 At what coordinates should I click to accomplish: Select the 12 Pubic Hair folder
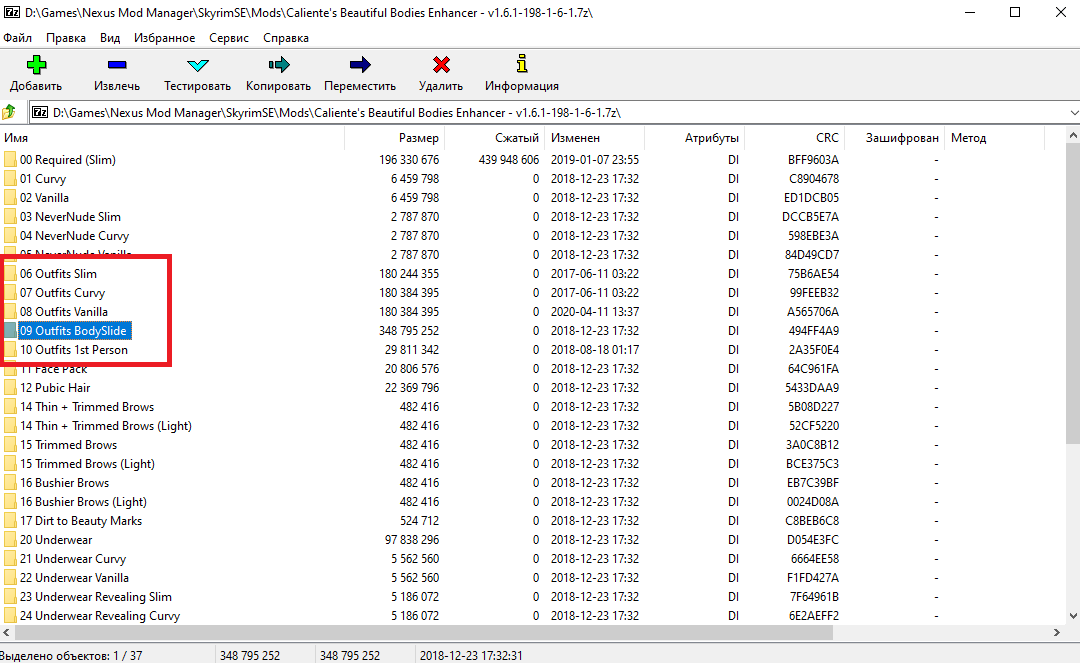[55, 388]
